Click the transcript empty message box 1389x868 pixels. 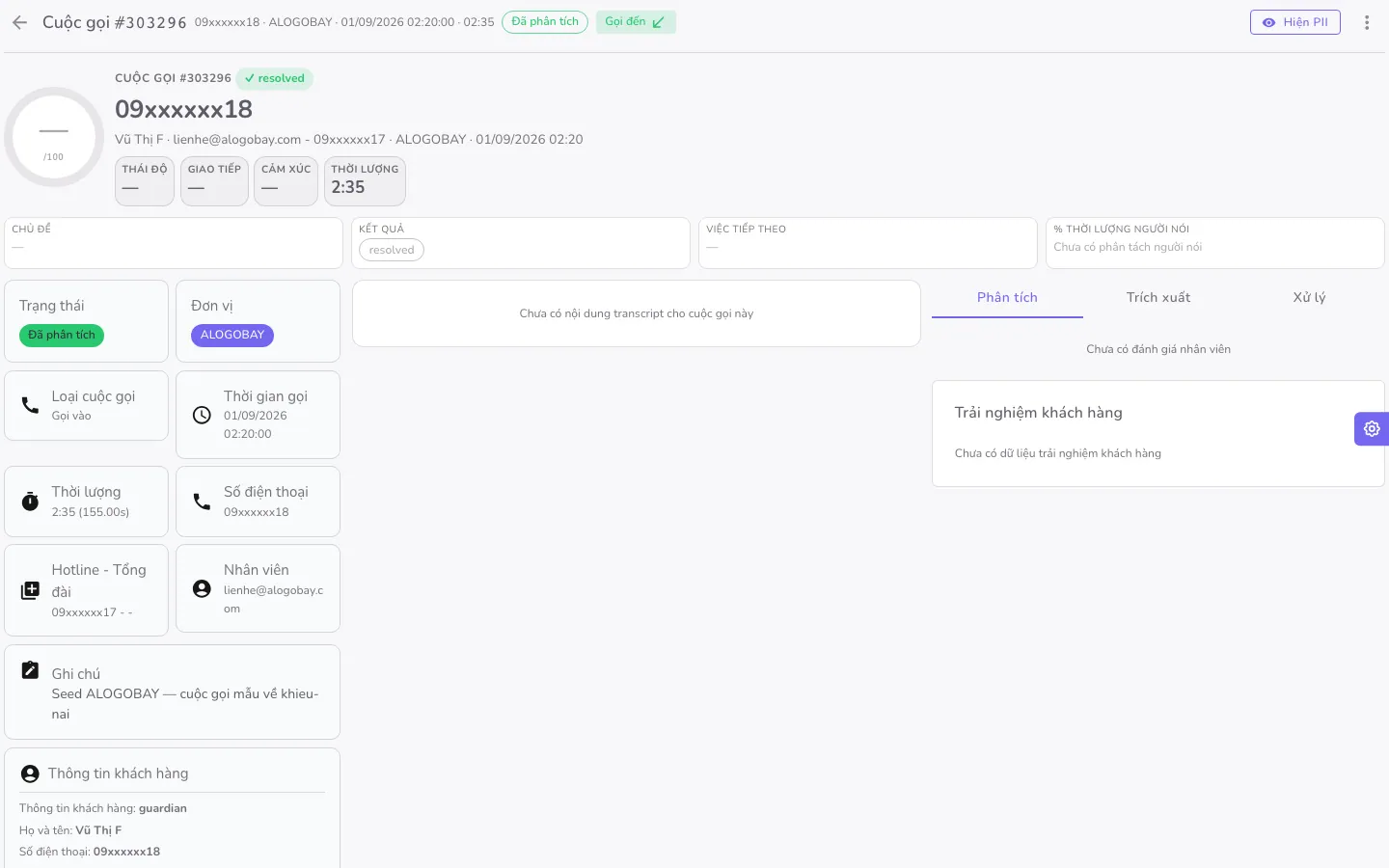(637, 313)
